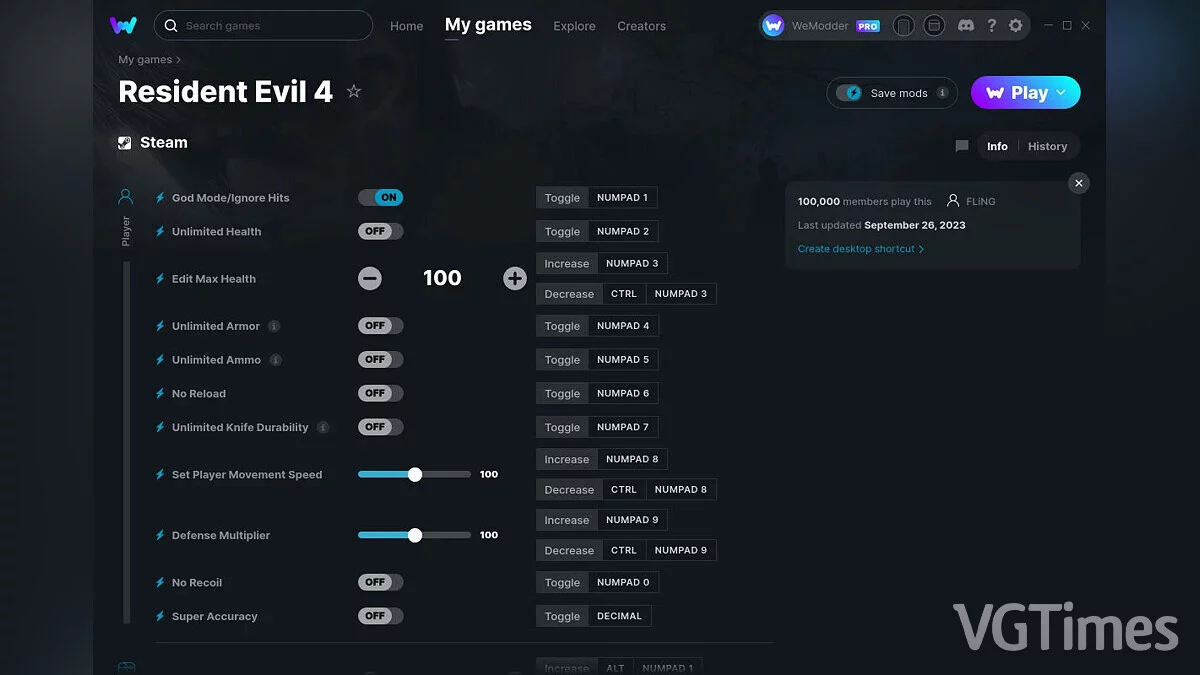Image resolution: width=1200 pixels, height=675 pixels.
Task: Open Discord link icon in header
Action: (x=965, y=25)
